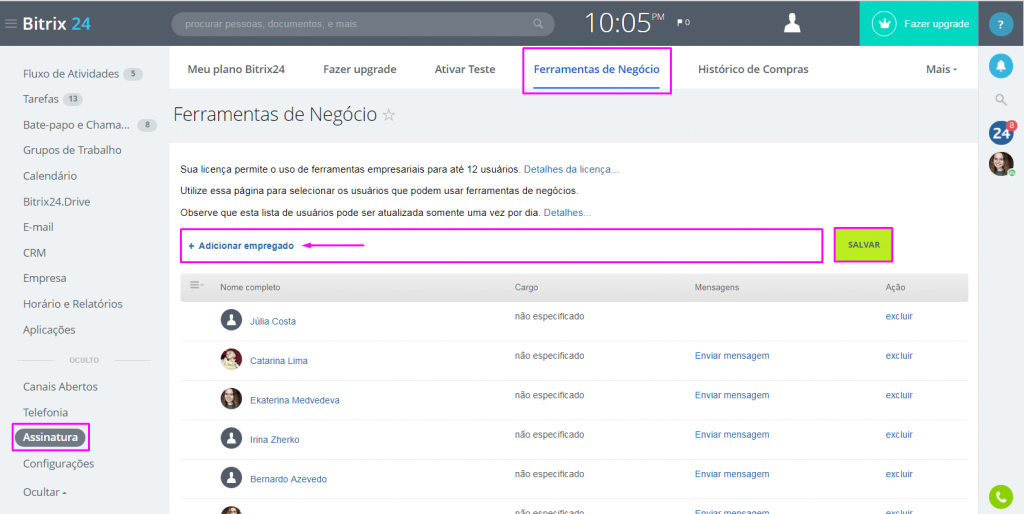Open Catarina Lima's profile name link

tap(279, 361)
